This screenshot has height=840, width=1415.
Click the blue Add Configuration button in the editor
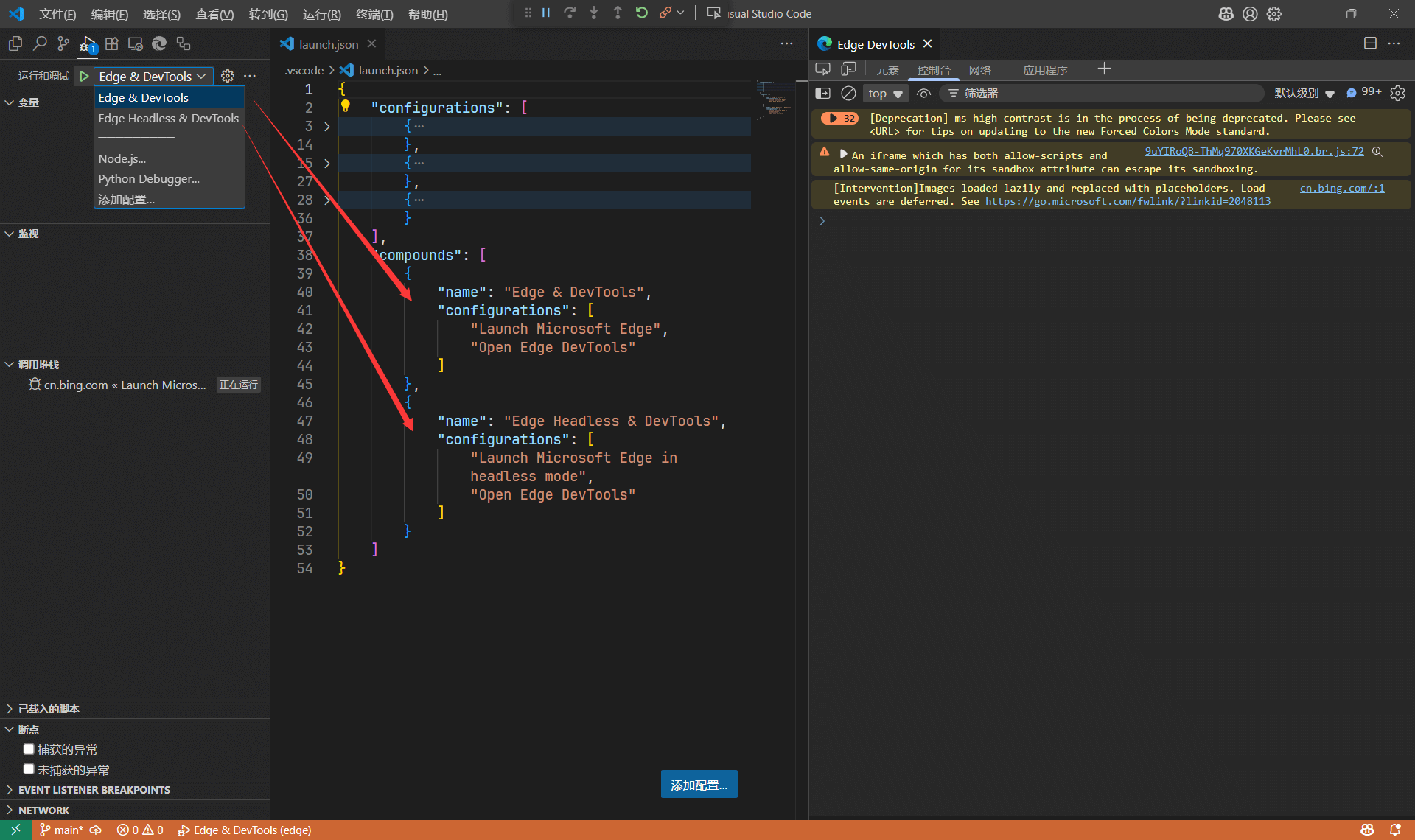coord(699,785)
